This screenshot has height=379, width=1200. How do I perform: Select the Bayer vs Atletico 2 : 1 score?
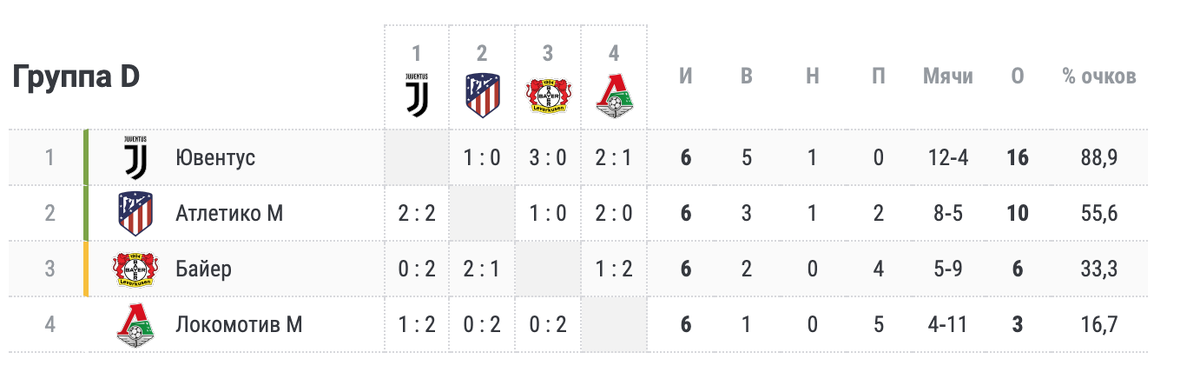pos(481,269)
